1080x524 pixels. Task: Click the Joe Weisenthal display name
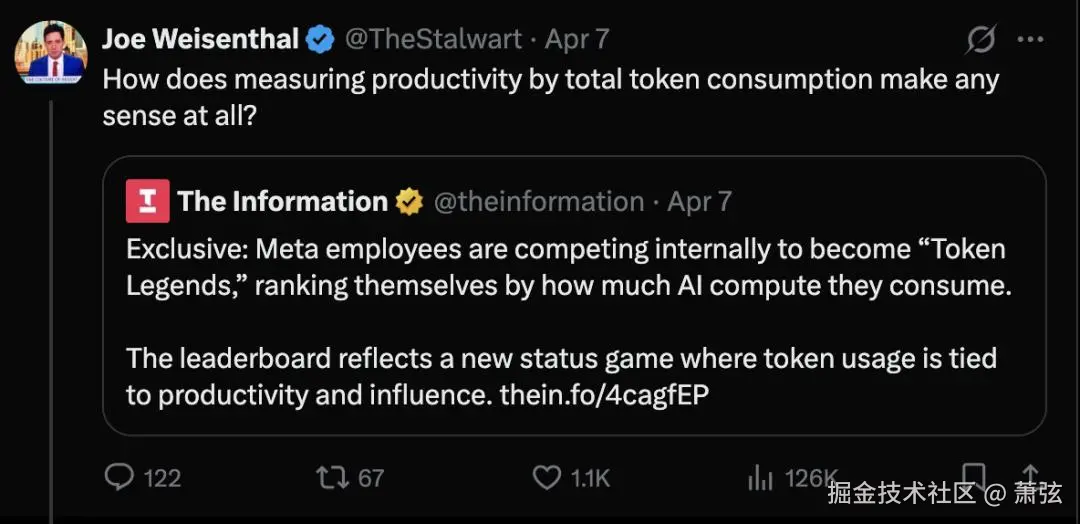[200, 40]
